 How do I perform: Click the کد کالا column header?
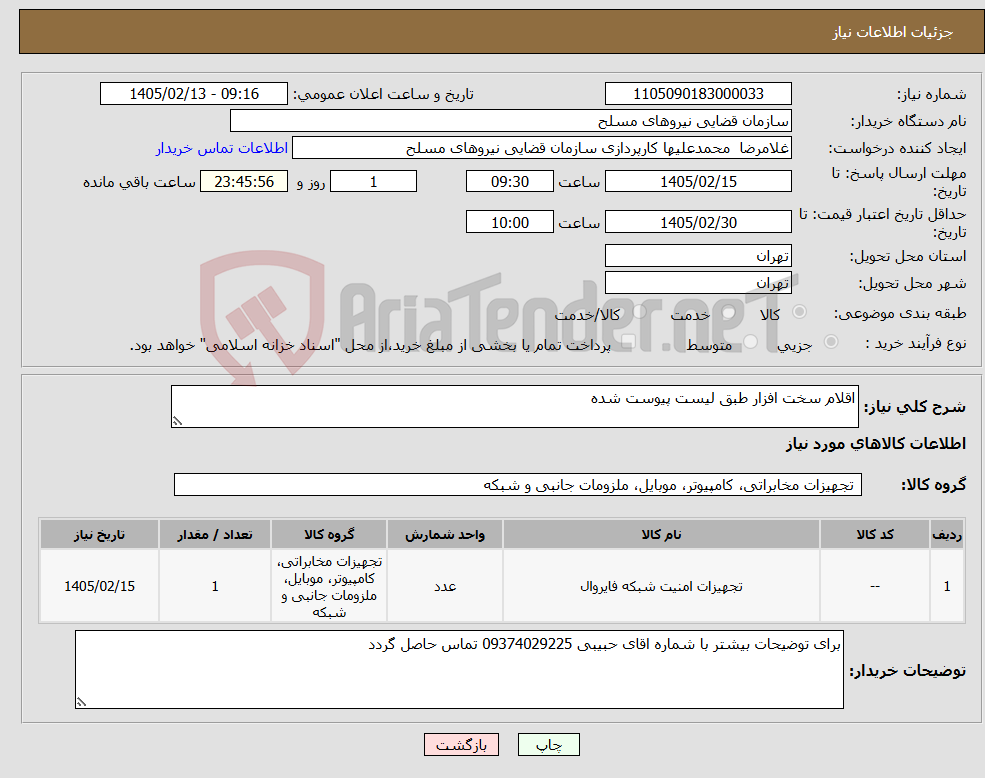pos(874,534)
